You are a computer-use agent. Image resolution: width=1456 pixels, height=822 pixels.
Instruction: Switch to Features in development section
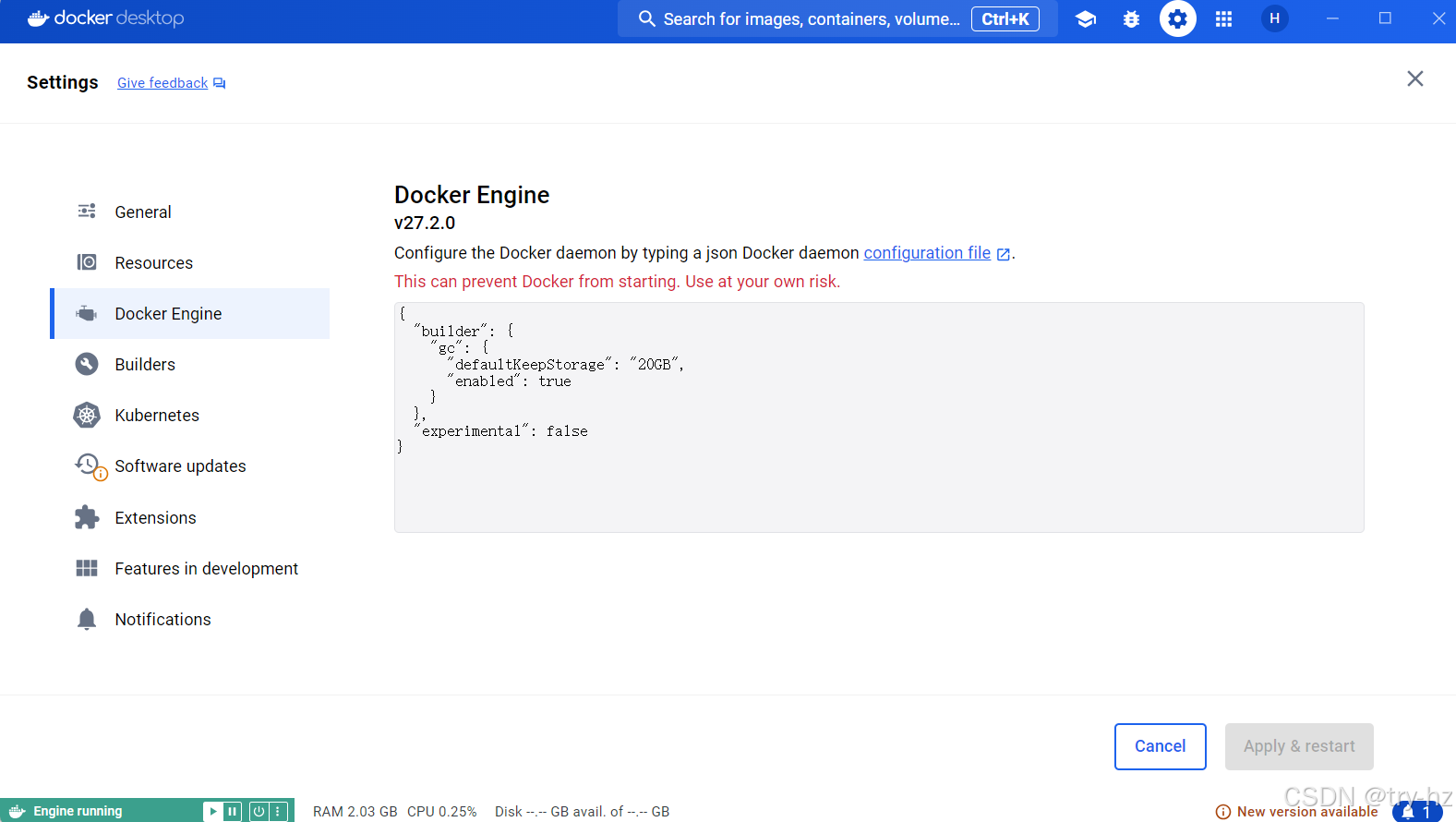[x=206, y=569]
